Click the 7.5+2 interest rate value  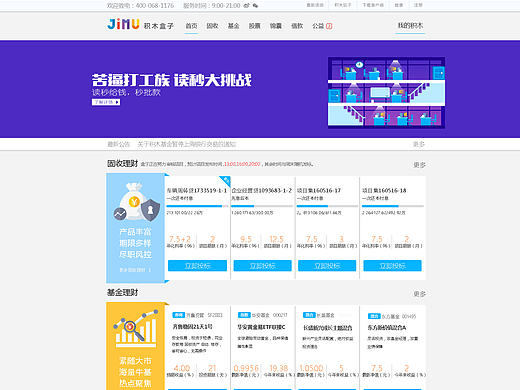click(180, 239)
